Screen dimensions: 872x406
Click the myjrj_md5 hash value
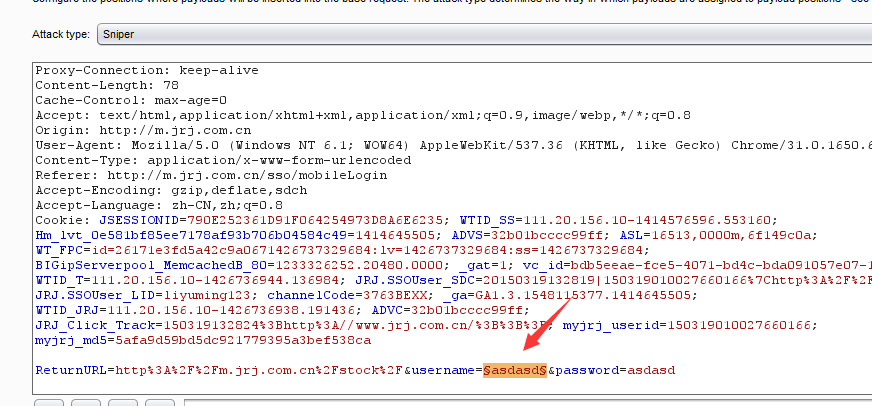click(x=243, y=340)
